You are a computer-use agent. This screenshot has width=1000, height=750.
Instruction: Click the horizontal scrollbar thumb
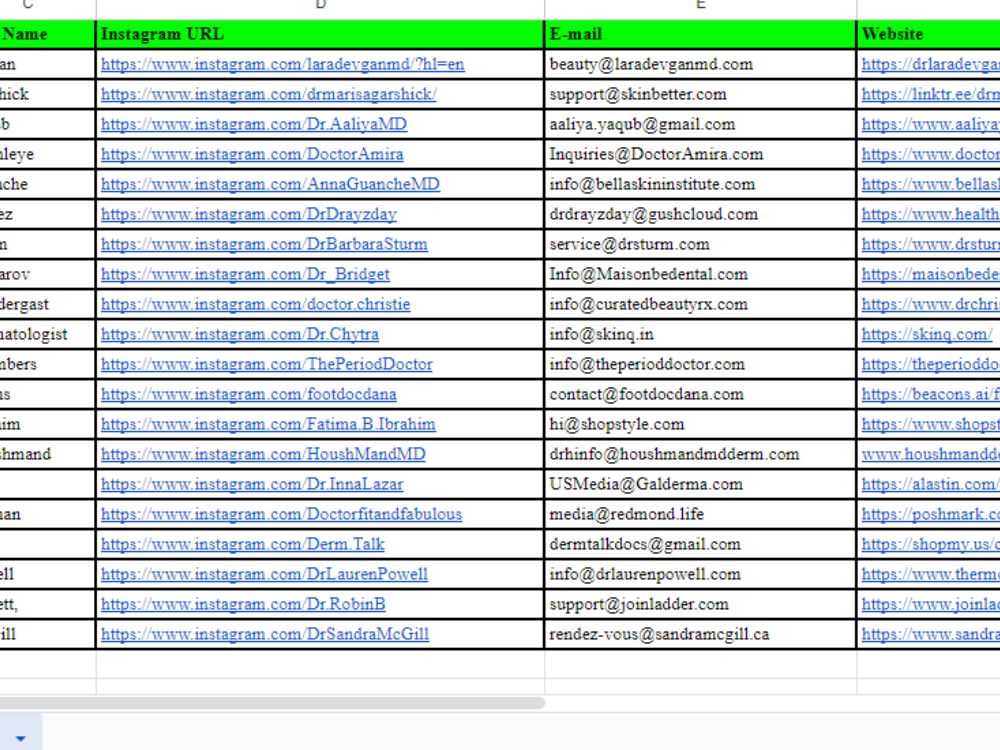(272, 702)
